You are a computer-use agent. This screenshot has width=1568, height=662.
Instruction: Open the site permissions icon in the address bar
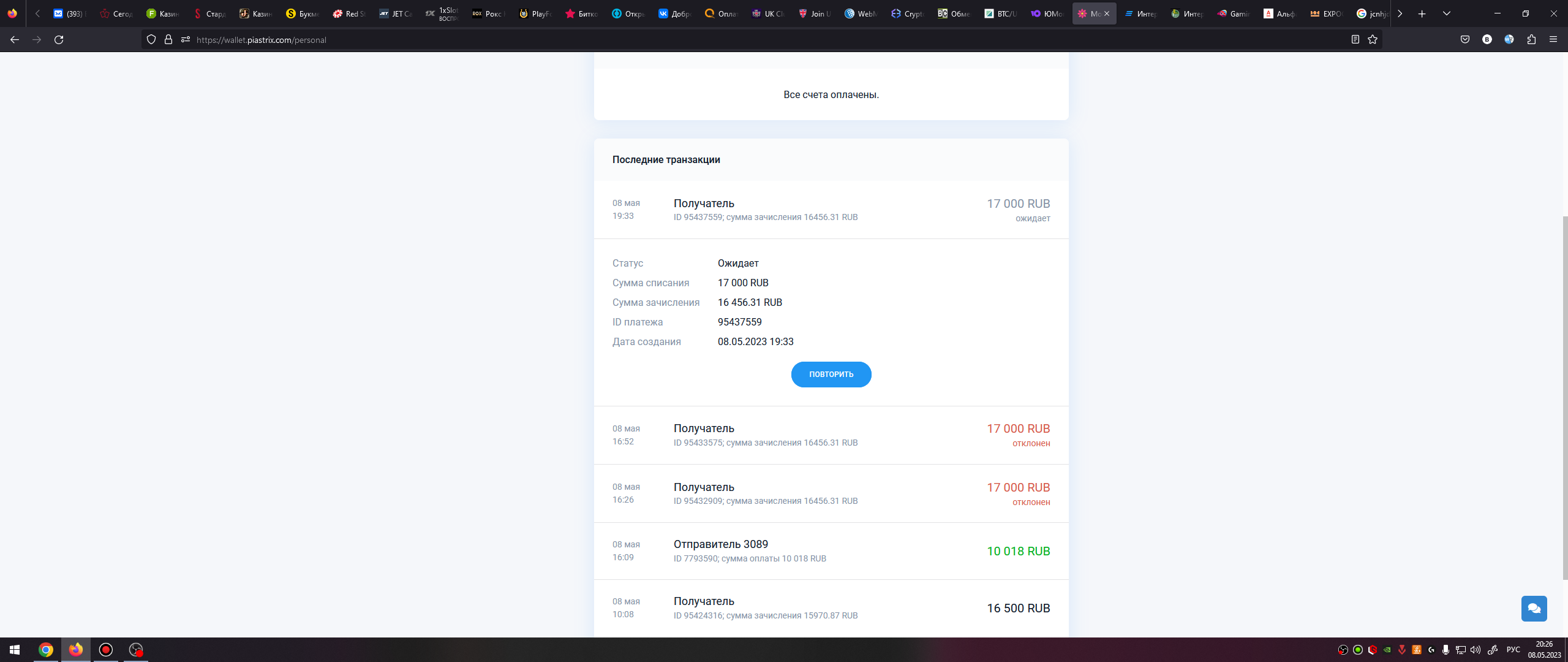tap(186, 40)
